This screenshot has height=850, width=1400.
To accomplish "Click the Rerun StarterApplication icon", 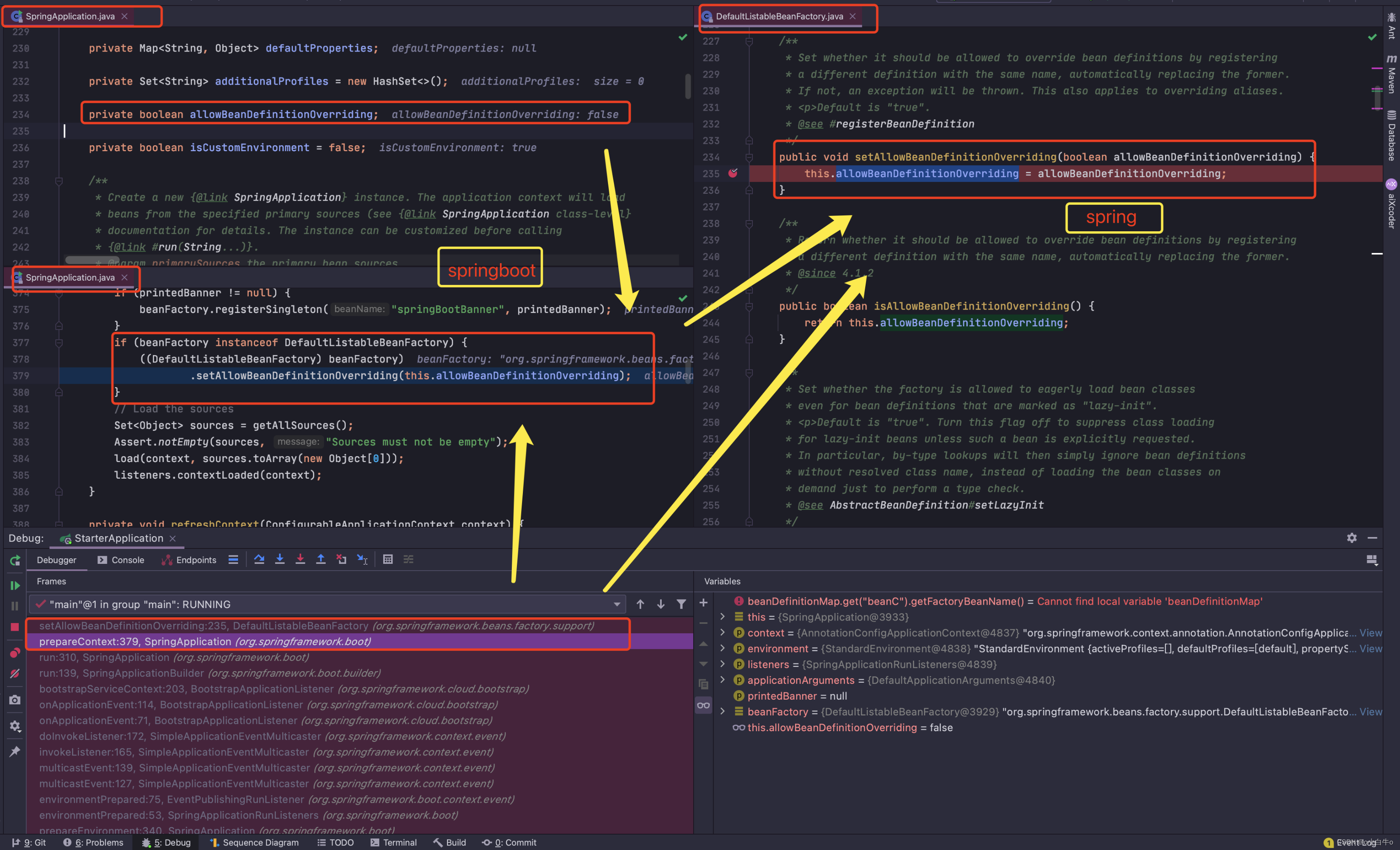I will point(15,560).
